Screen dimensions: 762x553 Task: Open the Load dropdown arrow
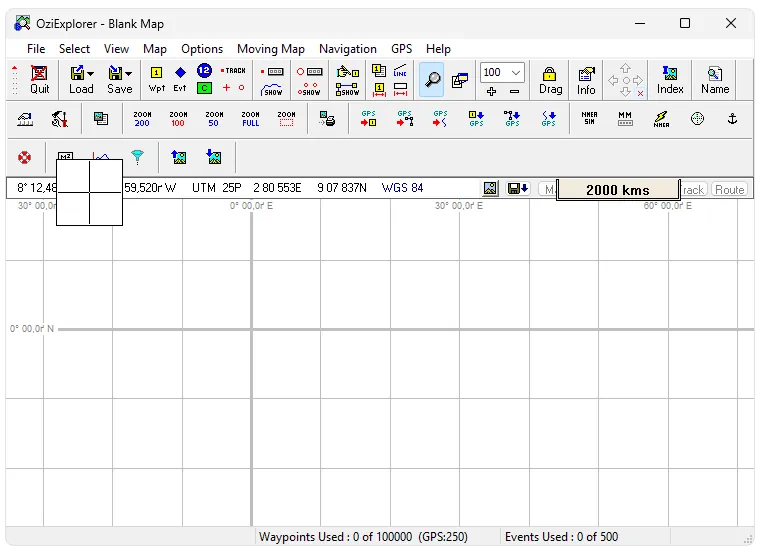click(90, 74)
